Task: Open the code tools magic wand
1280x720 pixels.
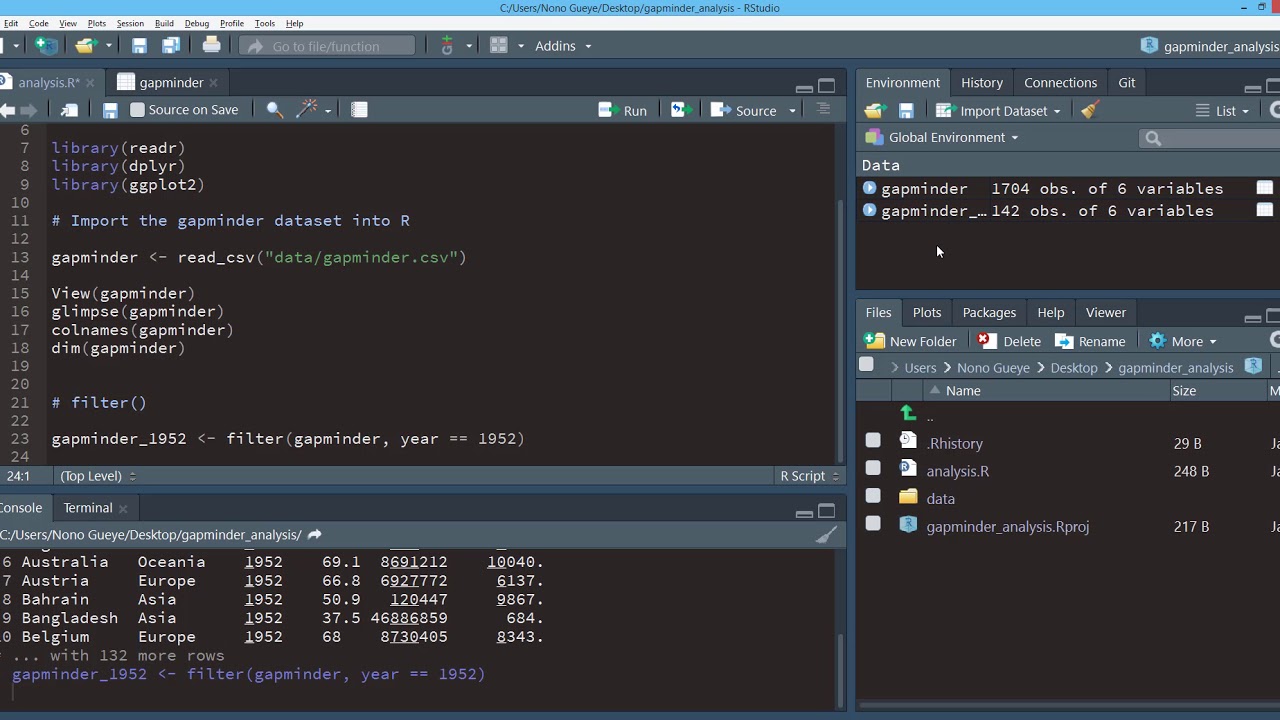Action: (x=307, y=110)
